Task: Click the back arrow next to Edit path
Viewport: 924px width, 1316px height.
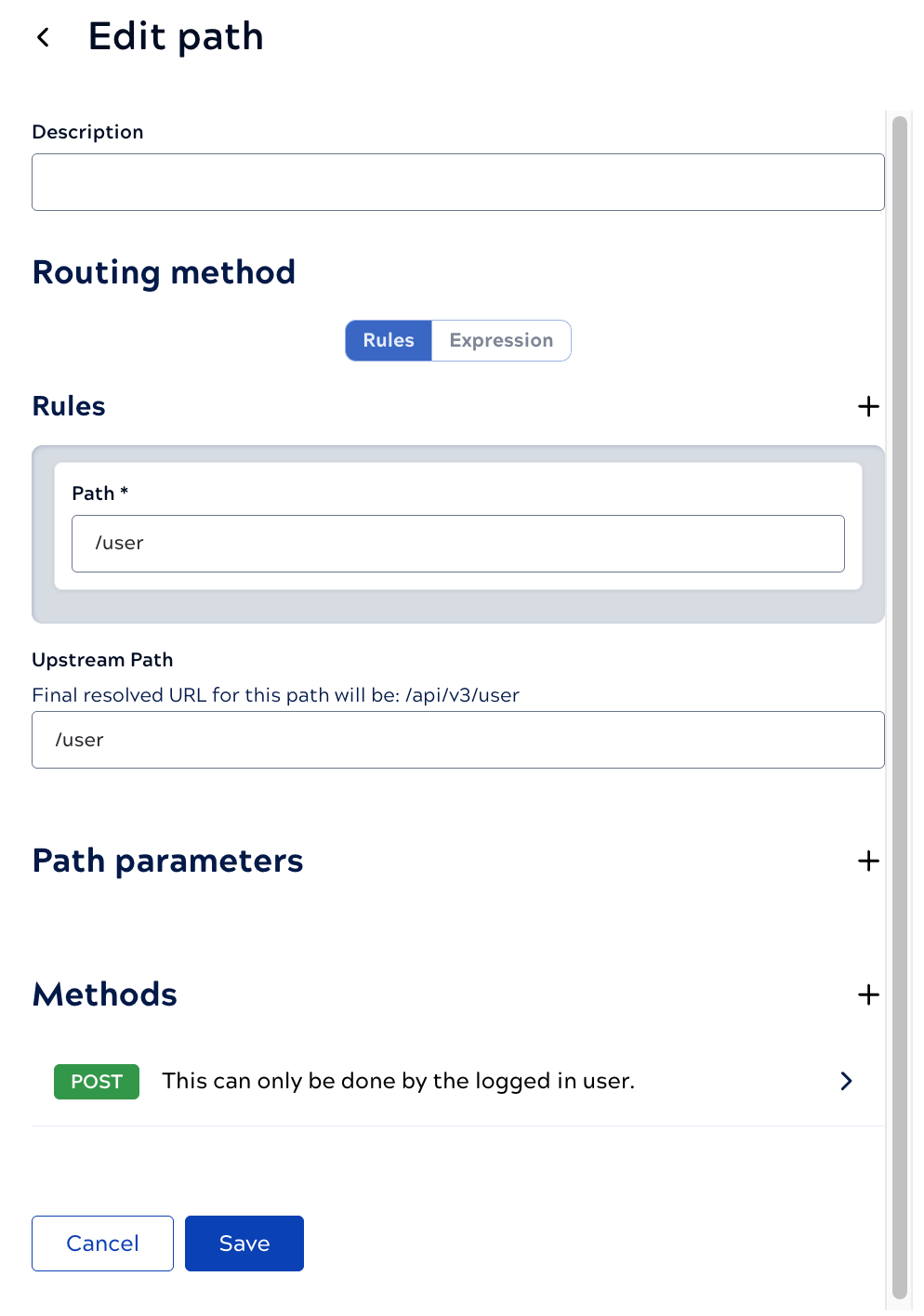Action: click(43, 36)
